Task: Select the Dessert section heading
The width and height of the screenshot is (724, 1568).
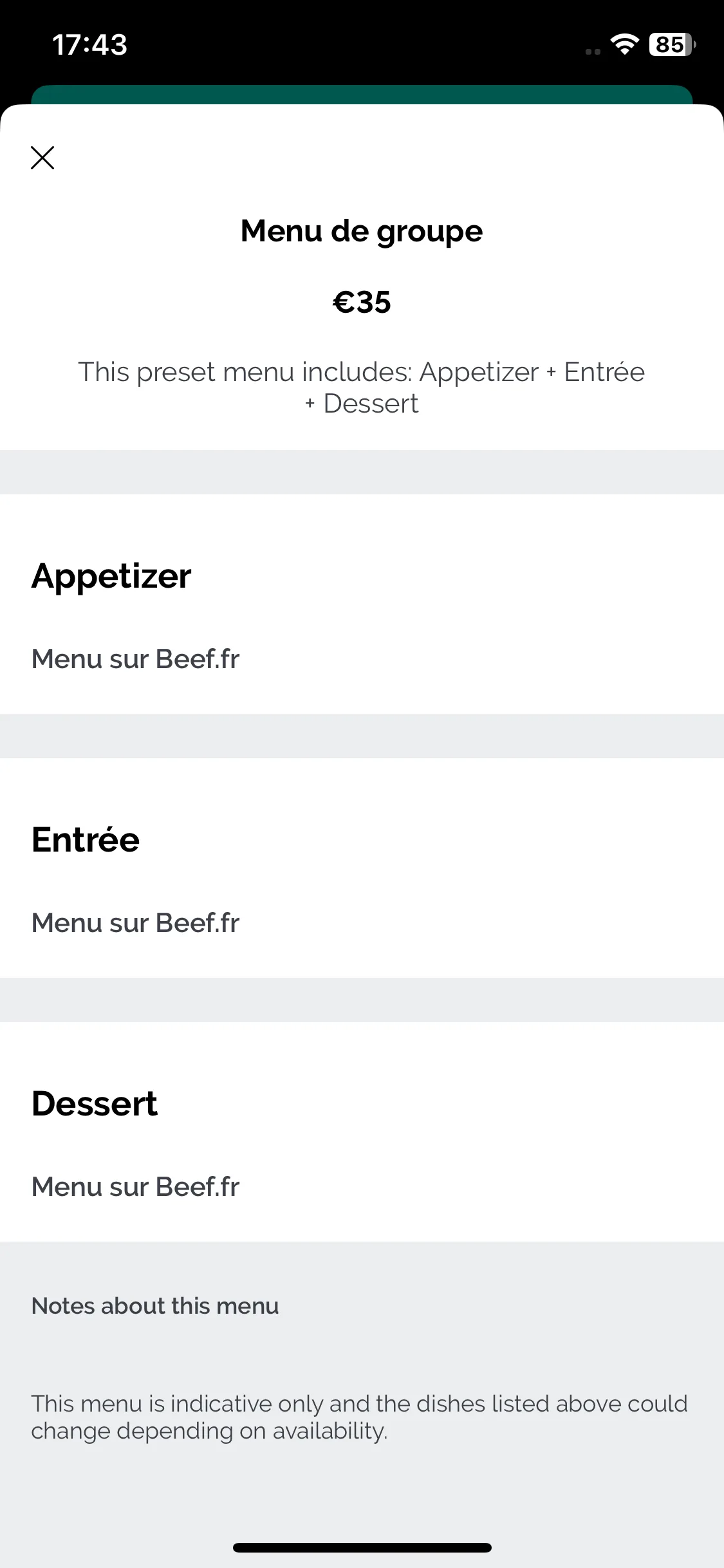Action: (x=95, y=1103)
